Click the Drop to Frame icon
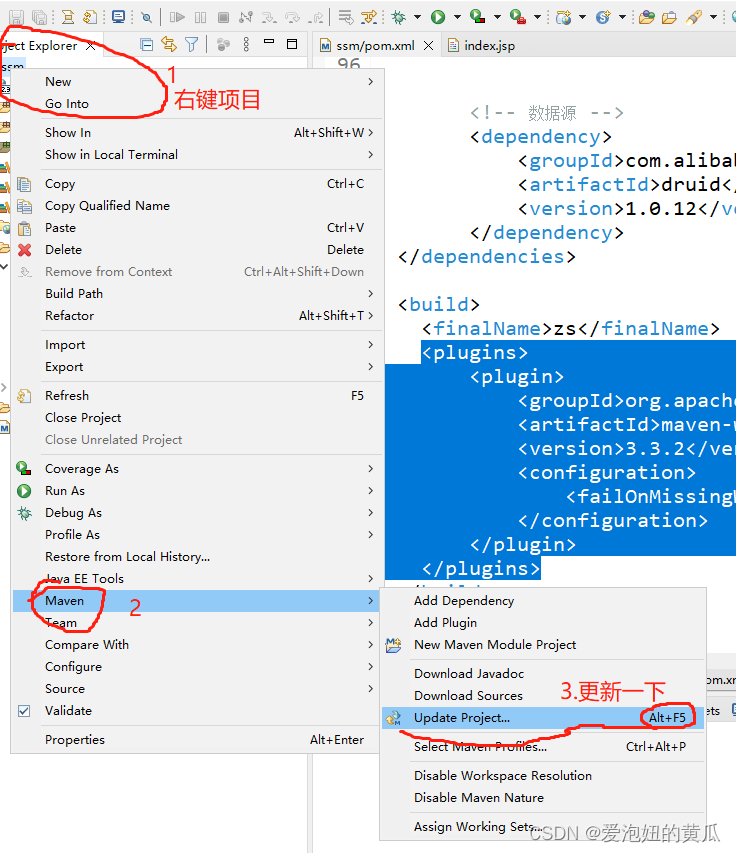 pyautogui.click(x=345, y=17)
